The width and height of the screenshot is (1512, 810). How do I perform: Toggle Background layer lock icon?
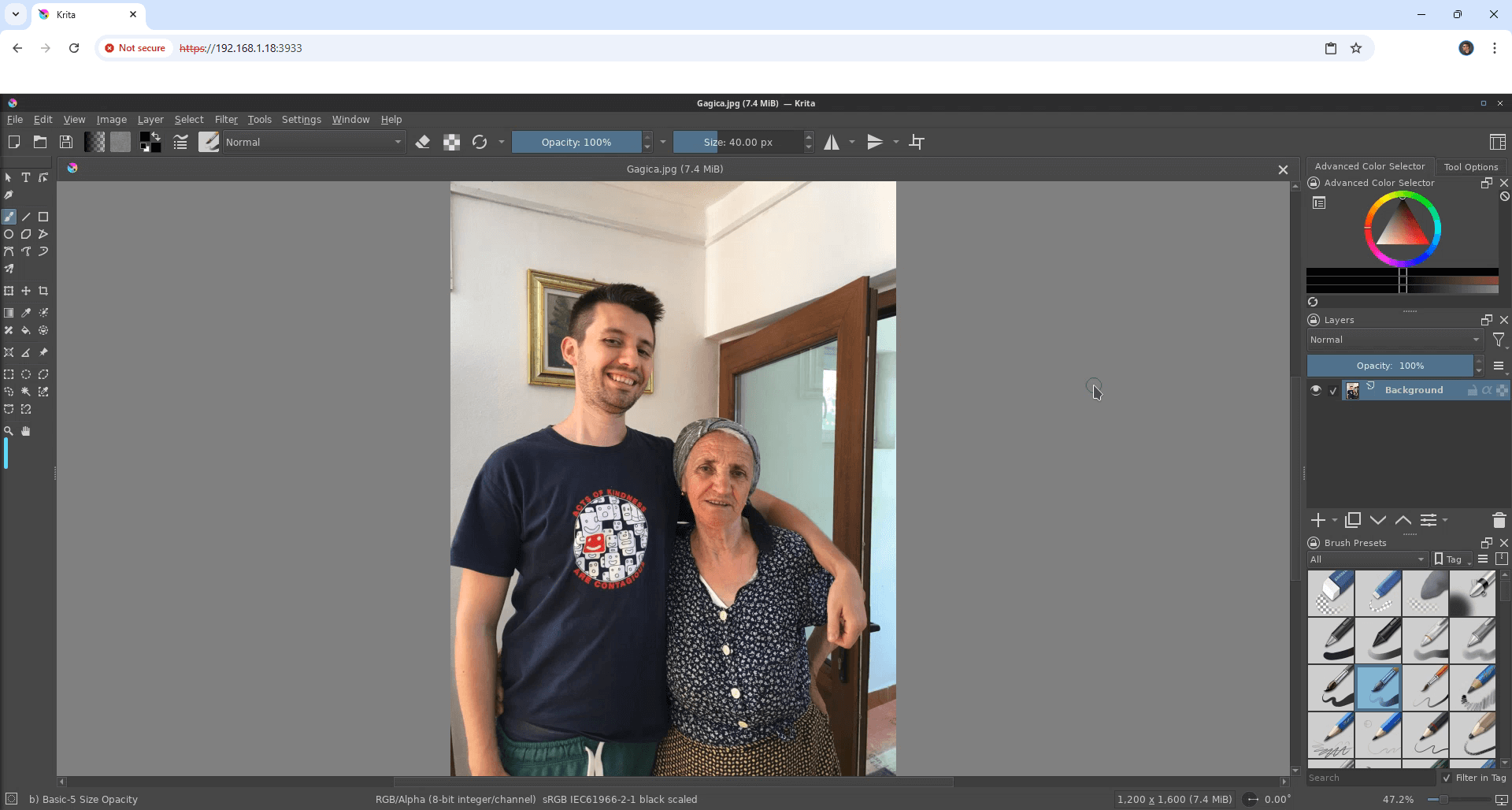pos(1472,390)
